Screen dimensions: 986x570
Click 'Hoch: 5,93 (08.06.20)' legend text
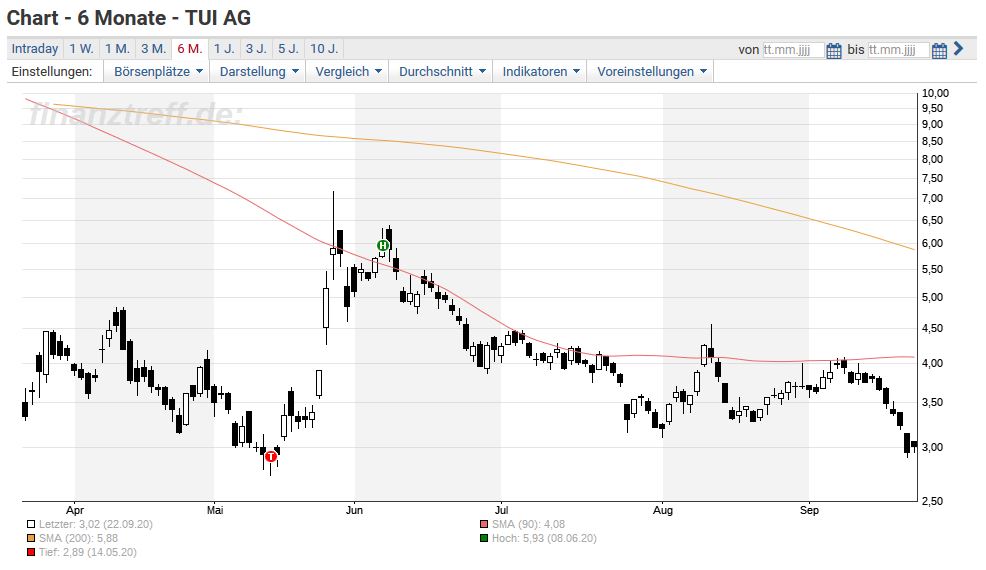coord(544,538)
